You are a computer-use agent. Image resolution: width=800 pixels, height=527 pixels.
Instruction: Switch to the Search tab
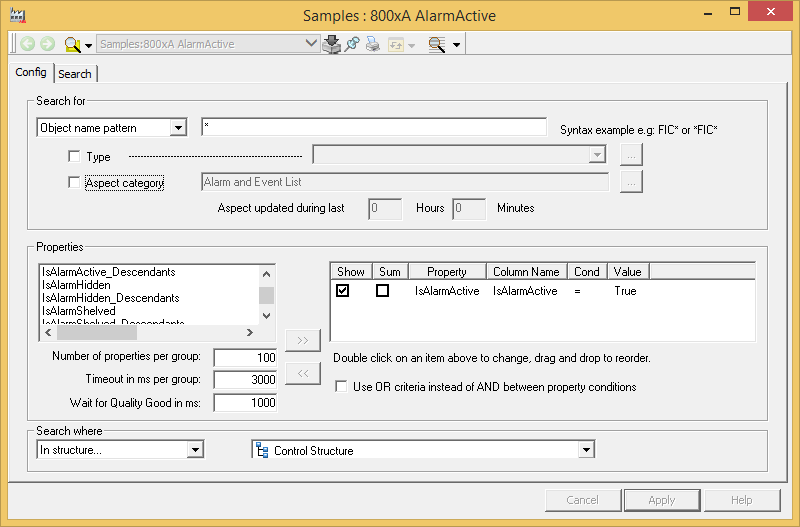click(x=75, y=74)
